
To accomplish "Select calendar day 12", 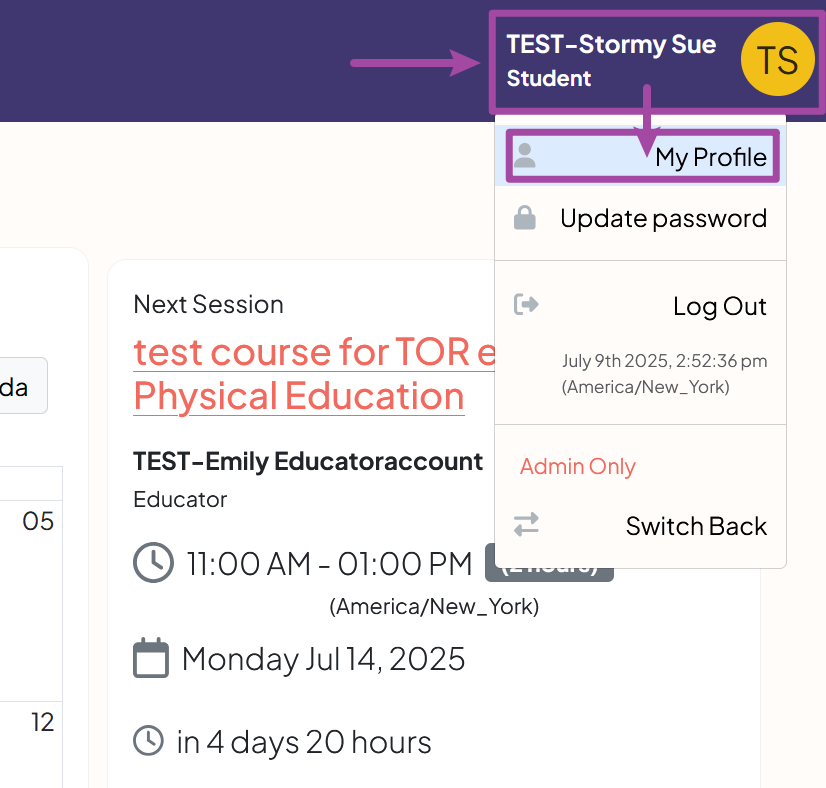I will click(42, 721).
